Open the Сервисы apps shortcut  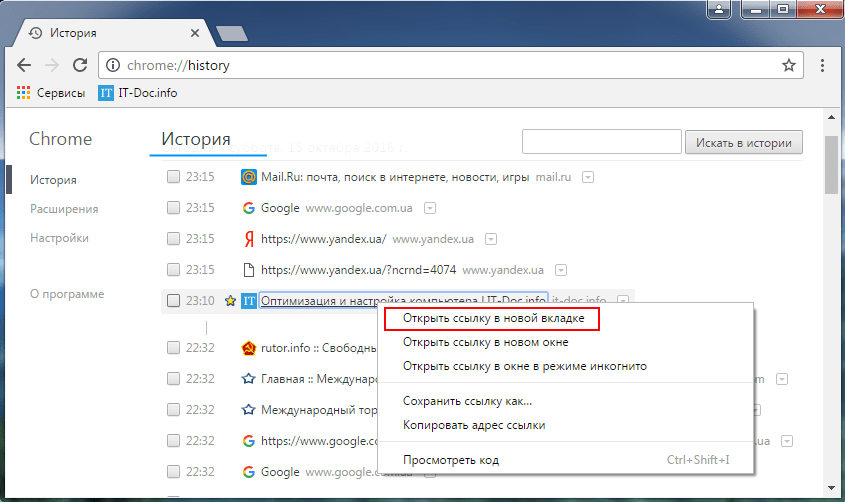tap(51, 93)
